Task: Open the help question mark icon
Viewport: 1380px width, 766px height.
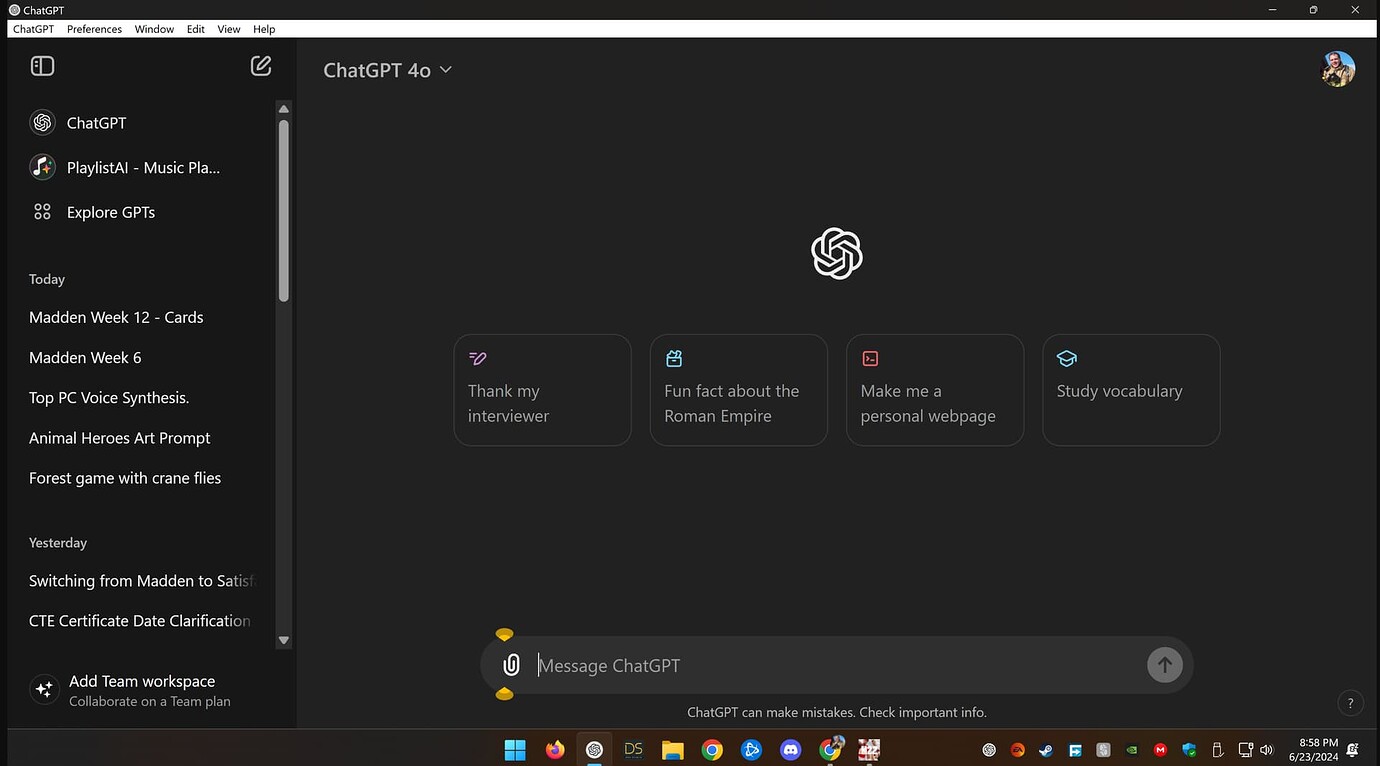Action: coord(1350,703)
